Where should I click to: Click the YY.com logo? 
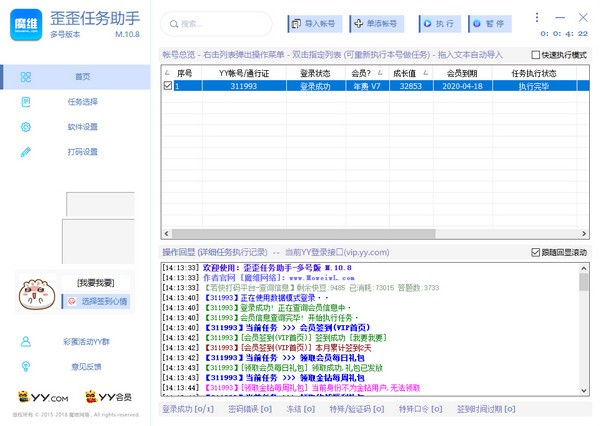pos(43,397)
